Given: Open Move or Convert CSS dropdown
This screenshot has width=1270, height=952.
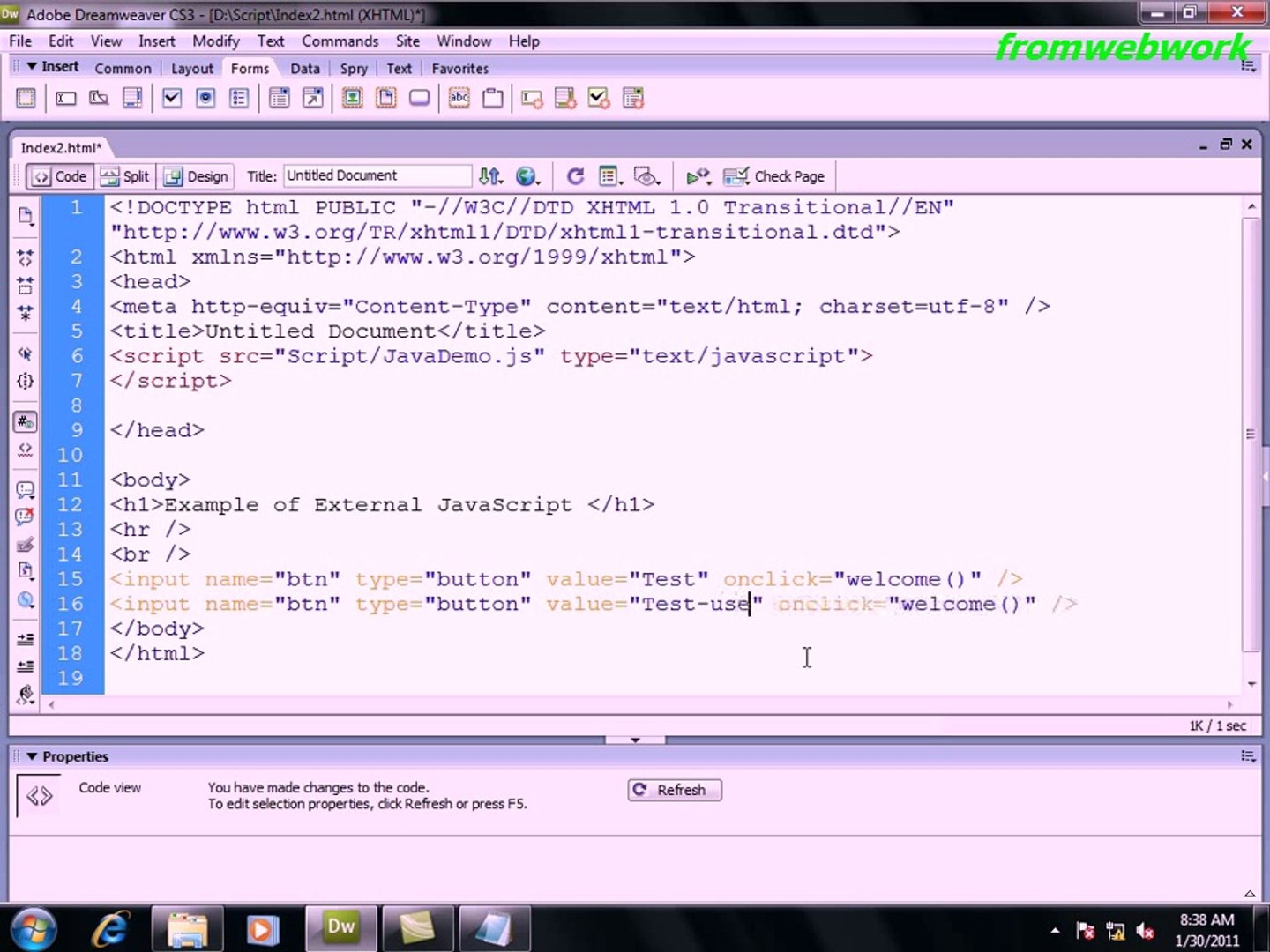Looking at the screenshot, I should pos(26,599).
